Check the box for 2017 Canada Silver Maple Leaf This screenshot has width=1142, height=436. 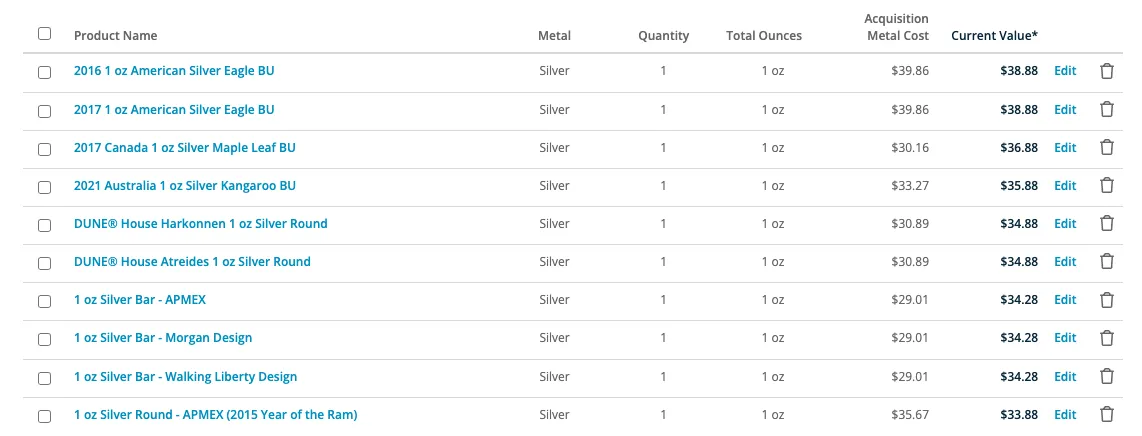coord(44,149)
